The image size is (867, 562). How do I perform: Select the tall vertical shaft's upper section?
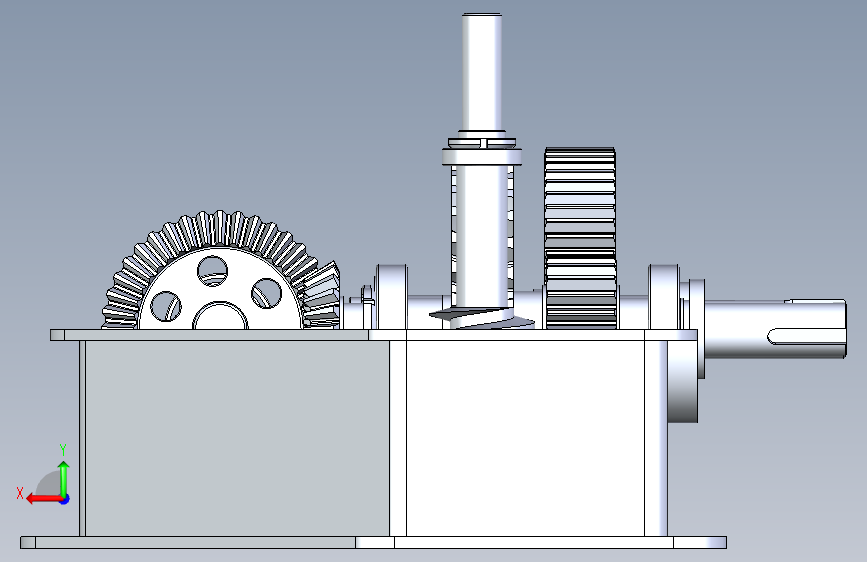coord(482,72)
